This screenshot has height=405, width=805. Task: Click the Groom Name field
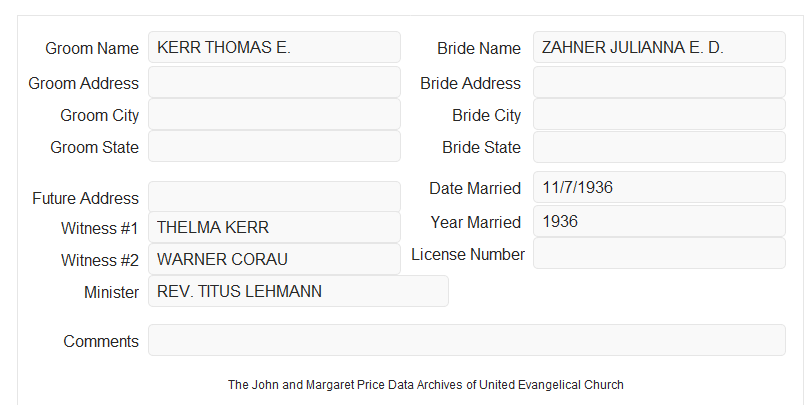click(x=274, y=47)
